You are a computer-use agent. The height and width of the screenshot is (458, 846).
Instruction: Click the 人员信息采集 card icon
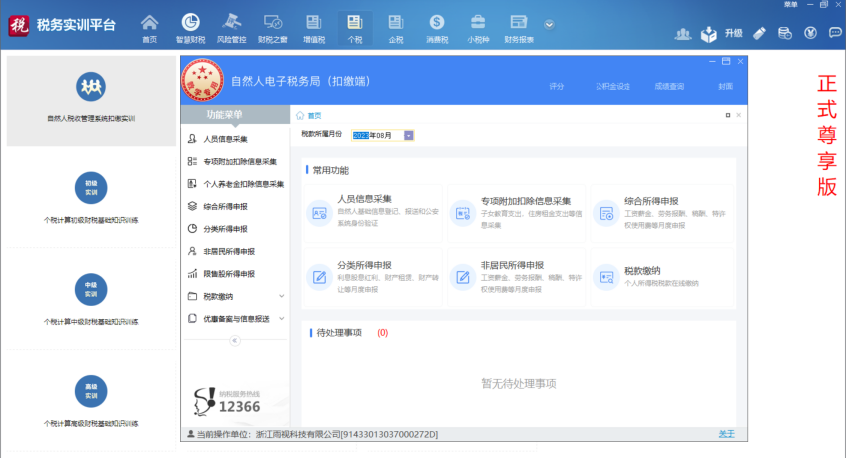tap(319, 212)
